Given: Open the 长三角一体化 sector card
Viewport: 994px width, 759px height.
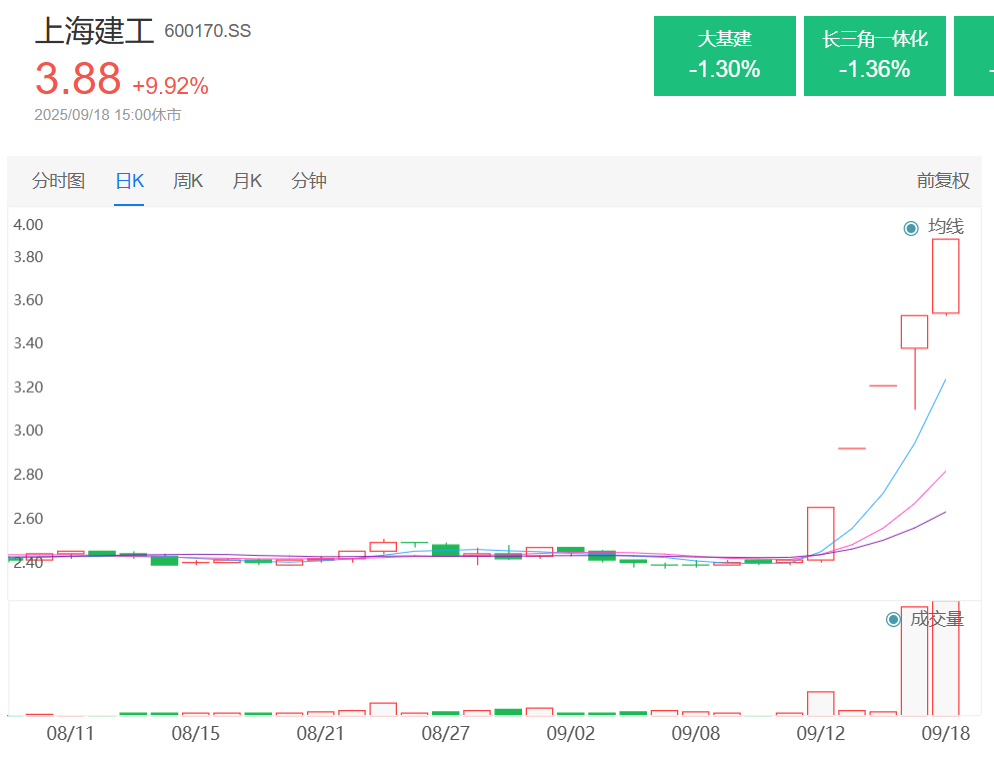Looking at the screenshot, I should coord(875,56).
